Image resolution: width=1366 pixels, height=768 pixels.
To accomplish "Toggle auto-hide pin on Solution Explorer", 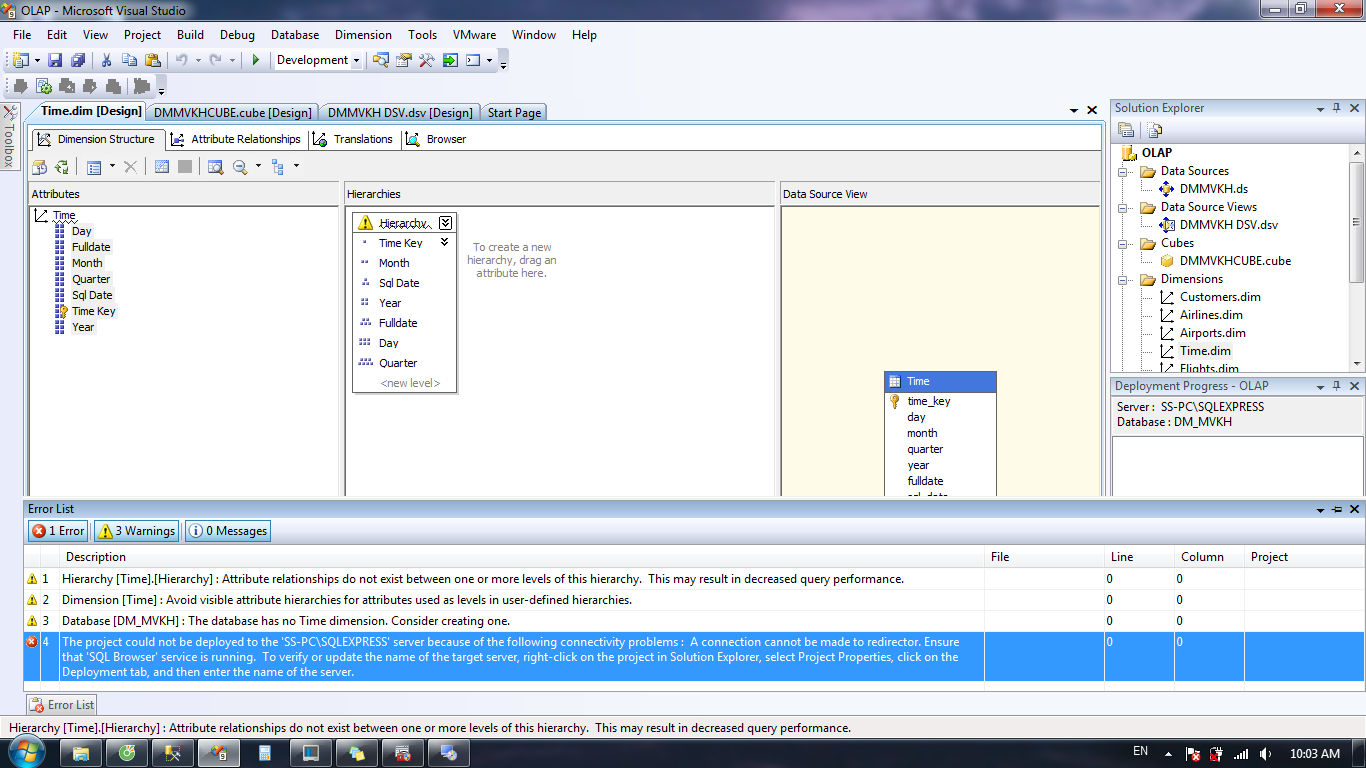I will 1336,108.
